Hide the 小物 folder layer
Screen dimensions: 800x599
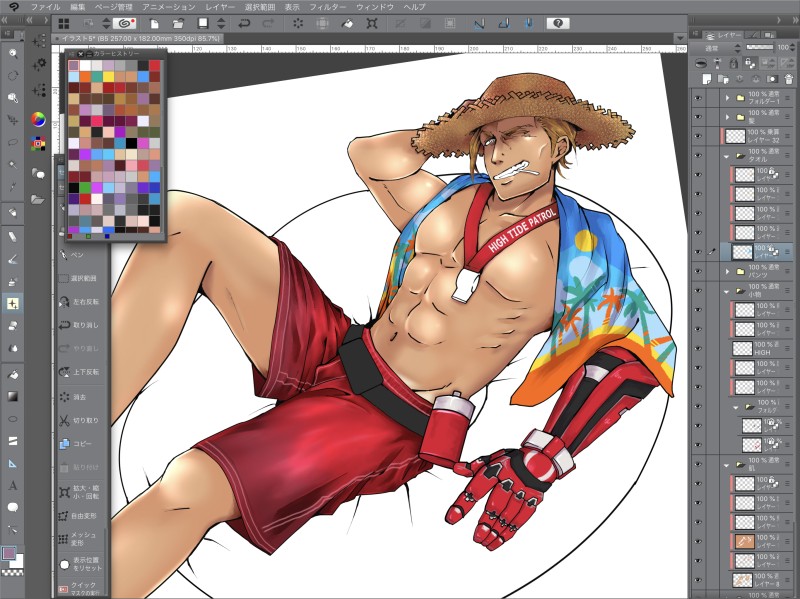[698, 291]
